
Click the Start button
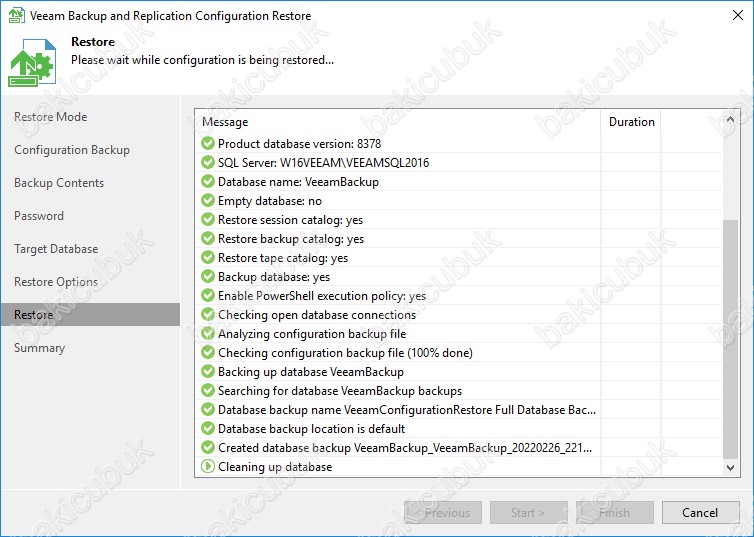528,512
